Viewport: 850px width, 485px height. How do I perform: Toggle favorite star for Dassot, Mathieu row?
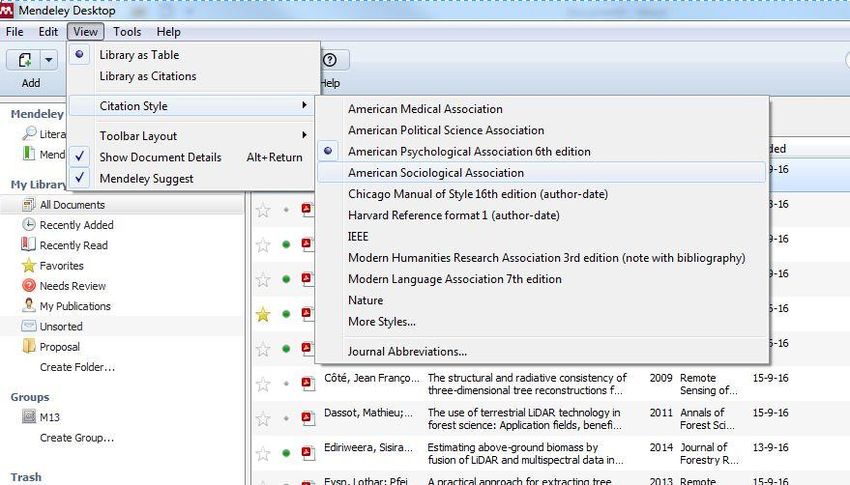tap(263, 418)
